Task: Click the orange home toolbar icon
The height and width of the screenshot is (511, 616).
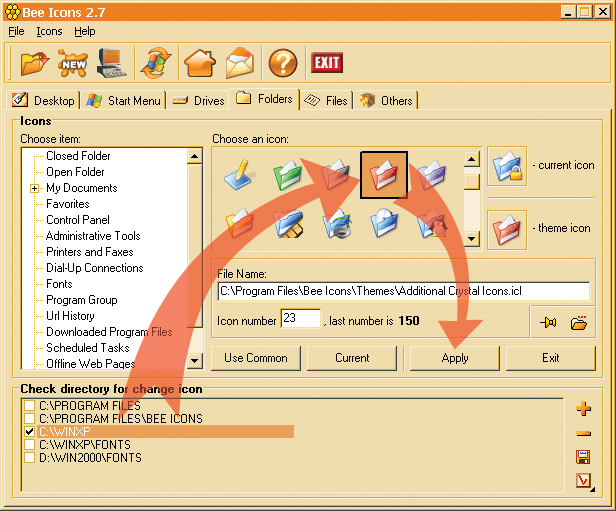Action: (200, 63)
